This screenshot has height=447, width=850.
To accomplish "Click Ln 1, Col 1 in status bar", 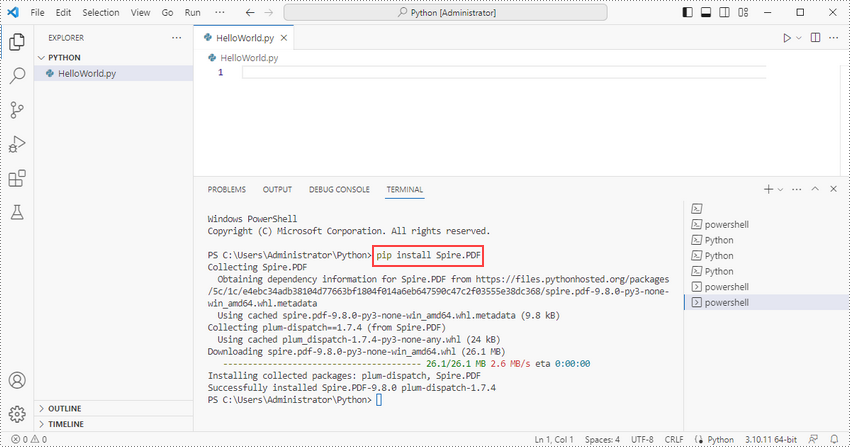I will point(554,439).
